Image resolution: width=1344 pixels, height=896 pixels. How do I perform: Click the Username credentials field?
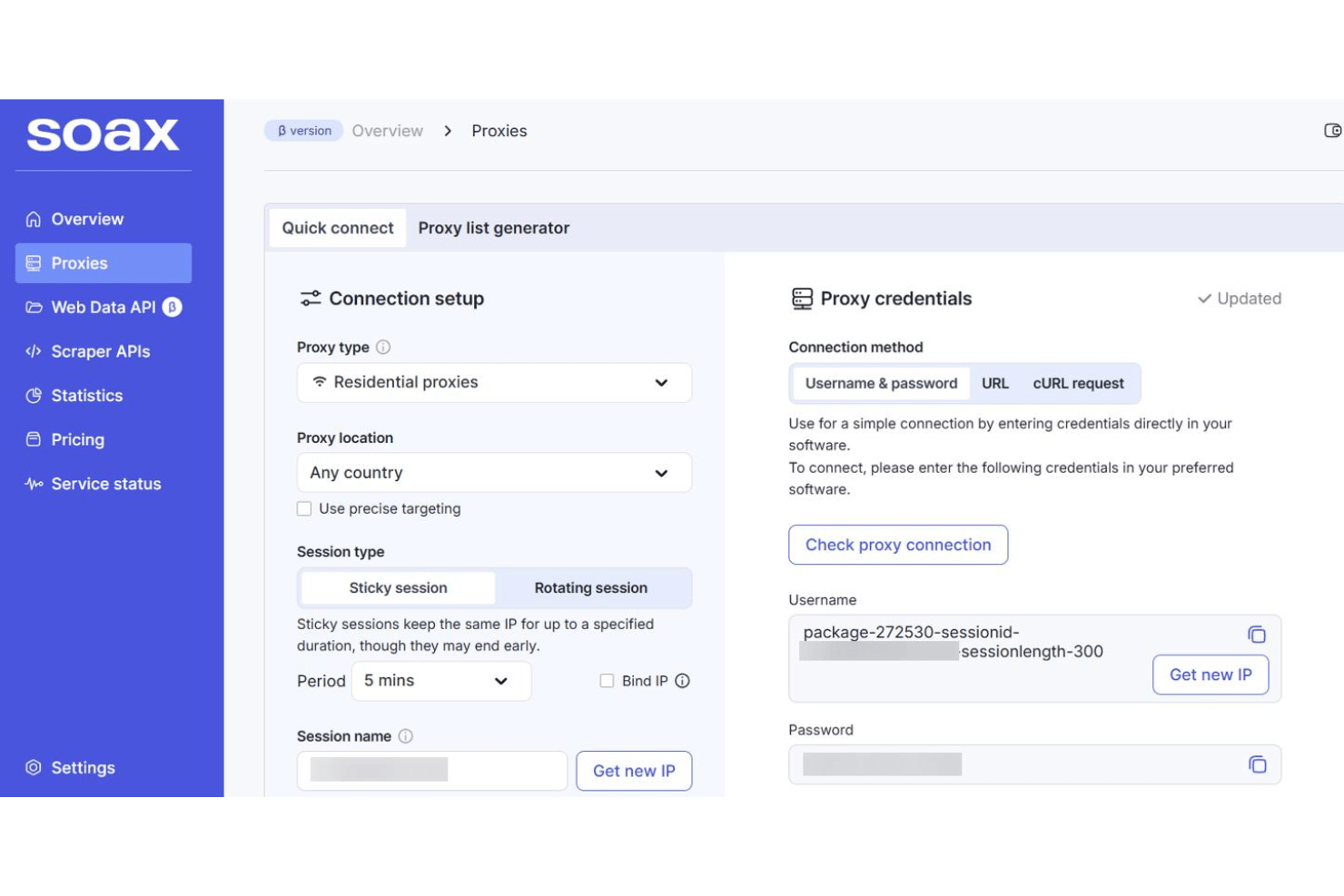tap(1035, 658)
